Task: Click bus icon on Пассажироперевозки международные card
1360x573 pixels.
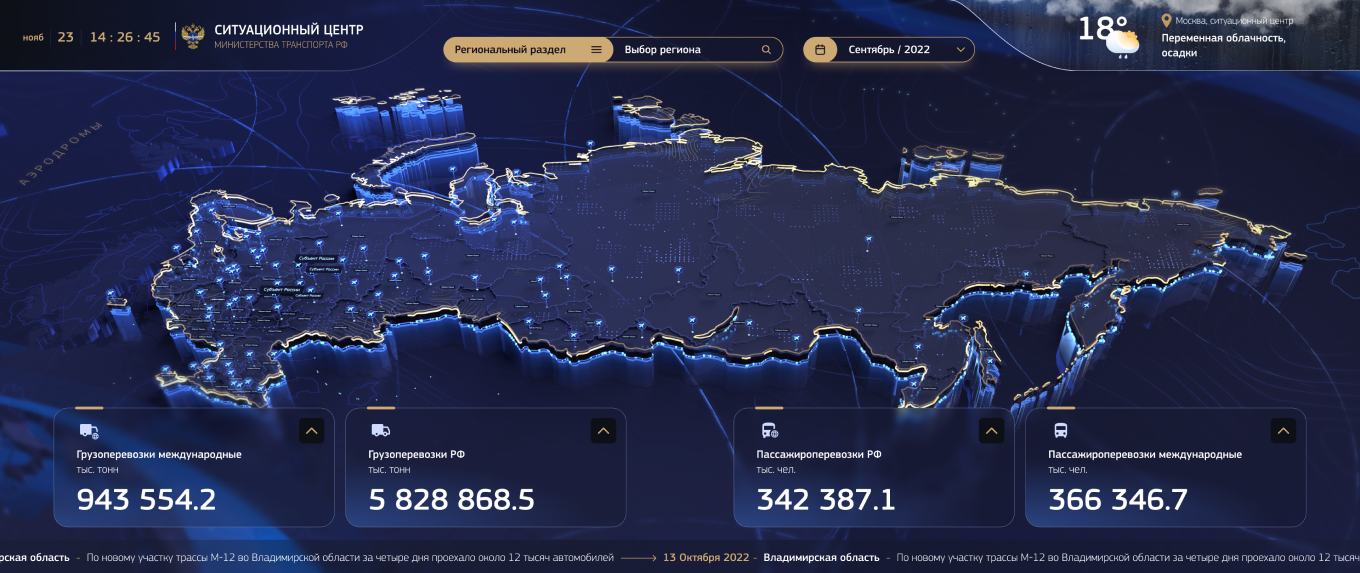Action: coord(1060,431)
